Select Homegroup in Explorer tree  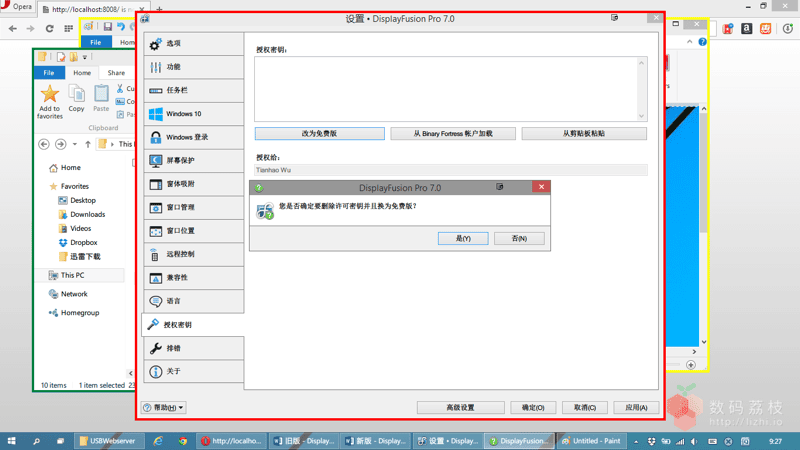(x=74, y=313)
